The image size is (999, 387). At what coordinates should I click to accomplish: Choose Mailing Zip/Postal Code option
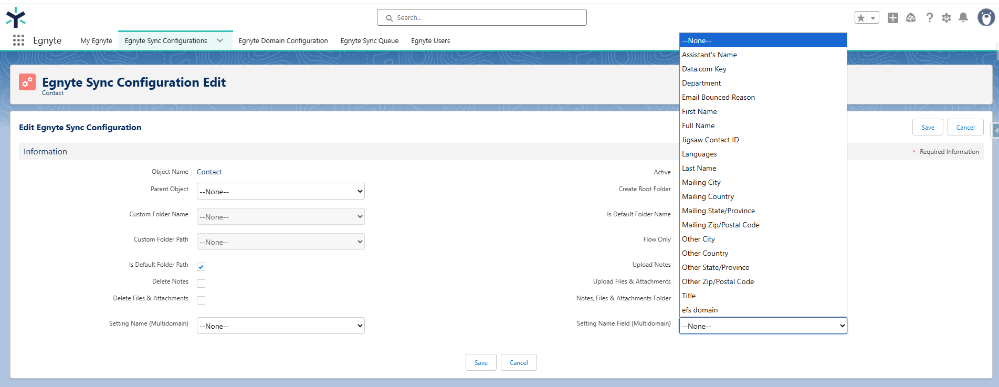(x=763, y=225)
